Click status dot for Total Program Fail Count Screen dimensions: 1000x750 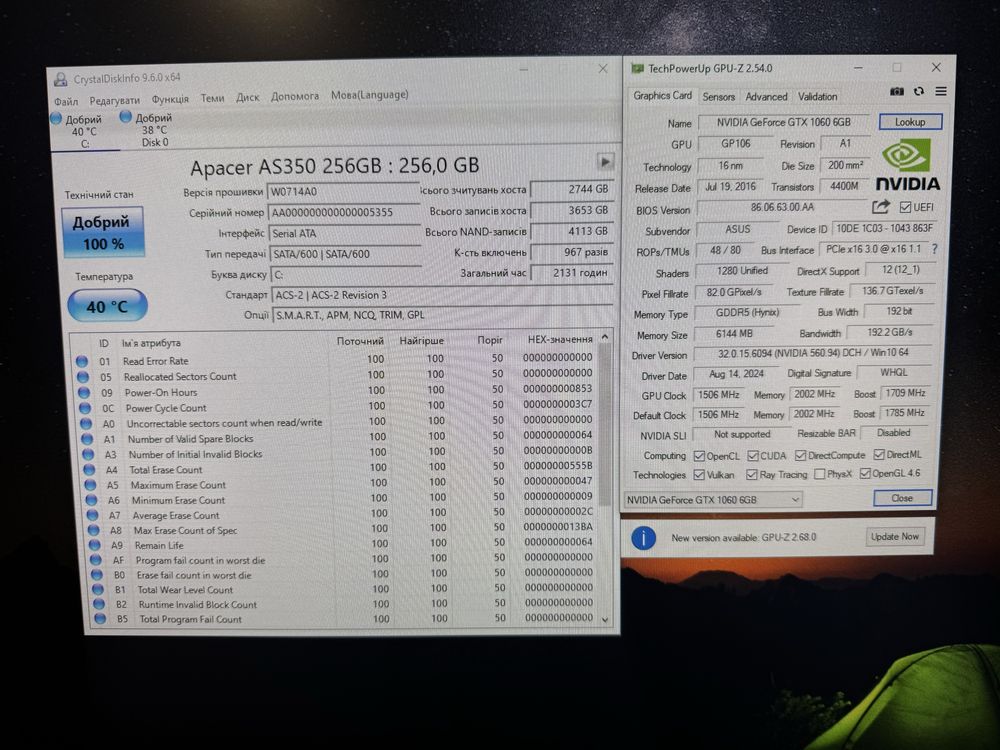coord(99,618)
